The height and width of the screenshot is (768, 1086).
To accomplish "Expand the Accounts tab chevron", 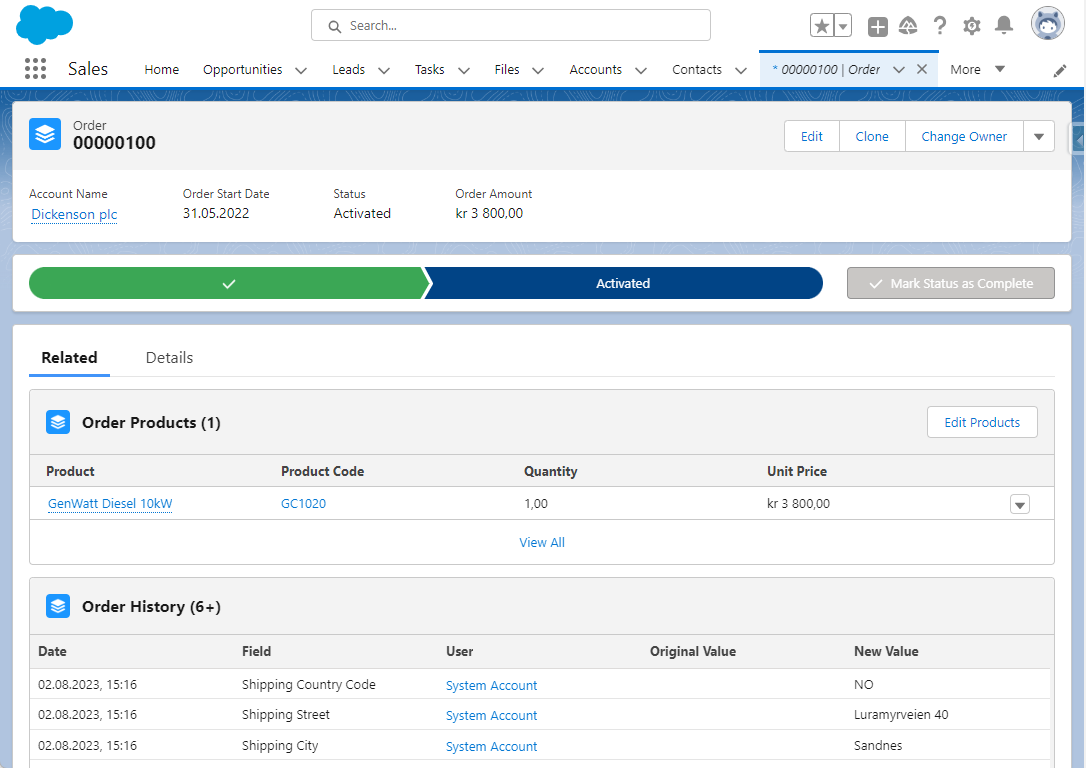I will point(641,71).
